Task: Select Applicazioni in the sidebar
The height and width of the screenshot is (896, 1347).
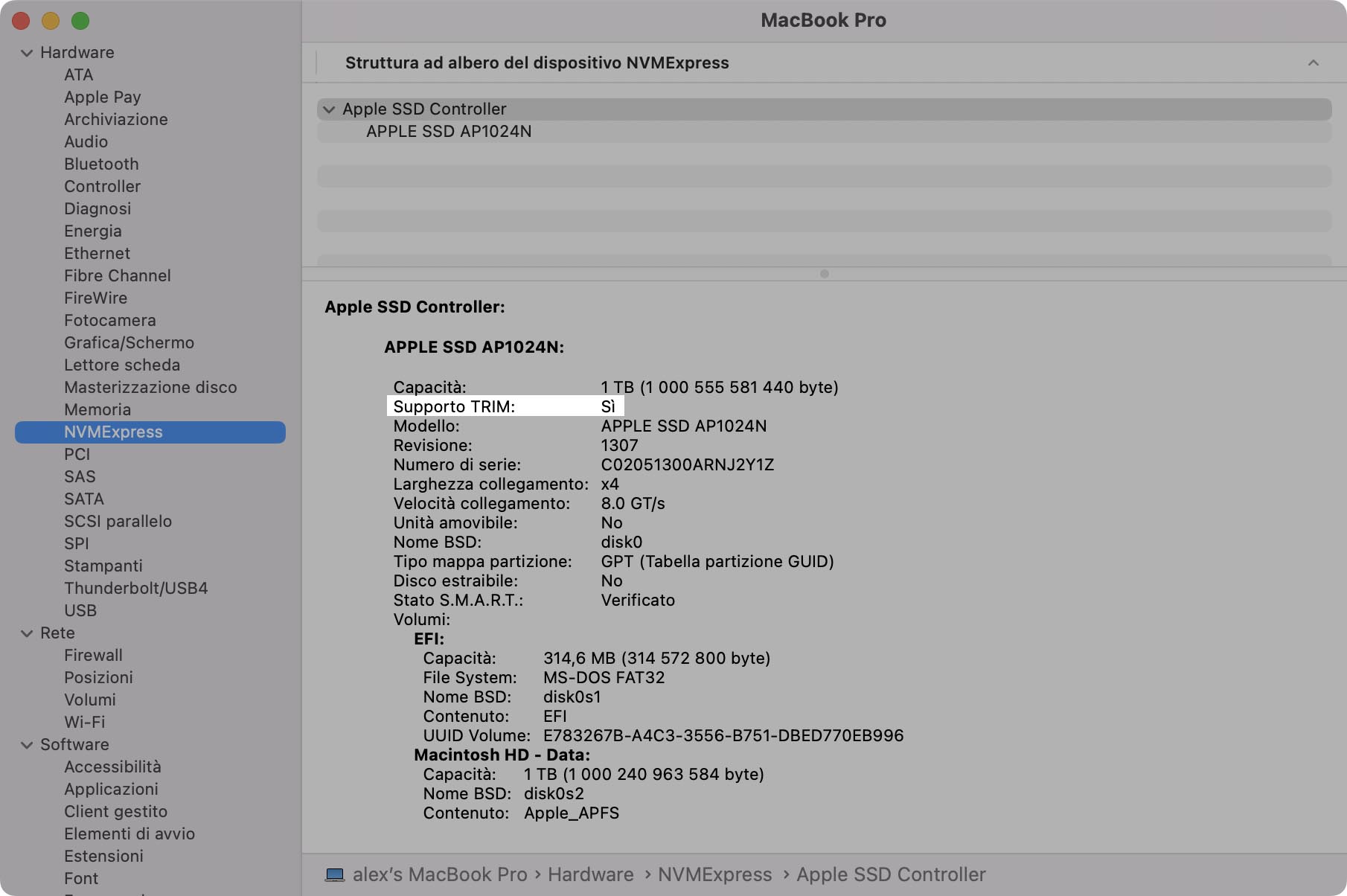Action: click(x=111, y=790)
